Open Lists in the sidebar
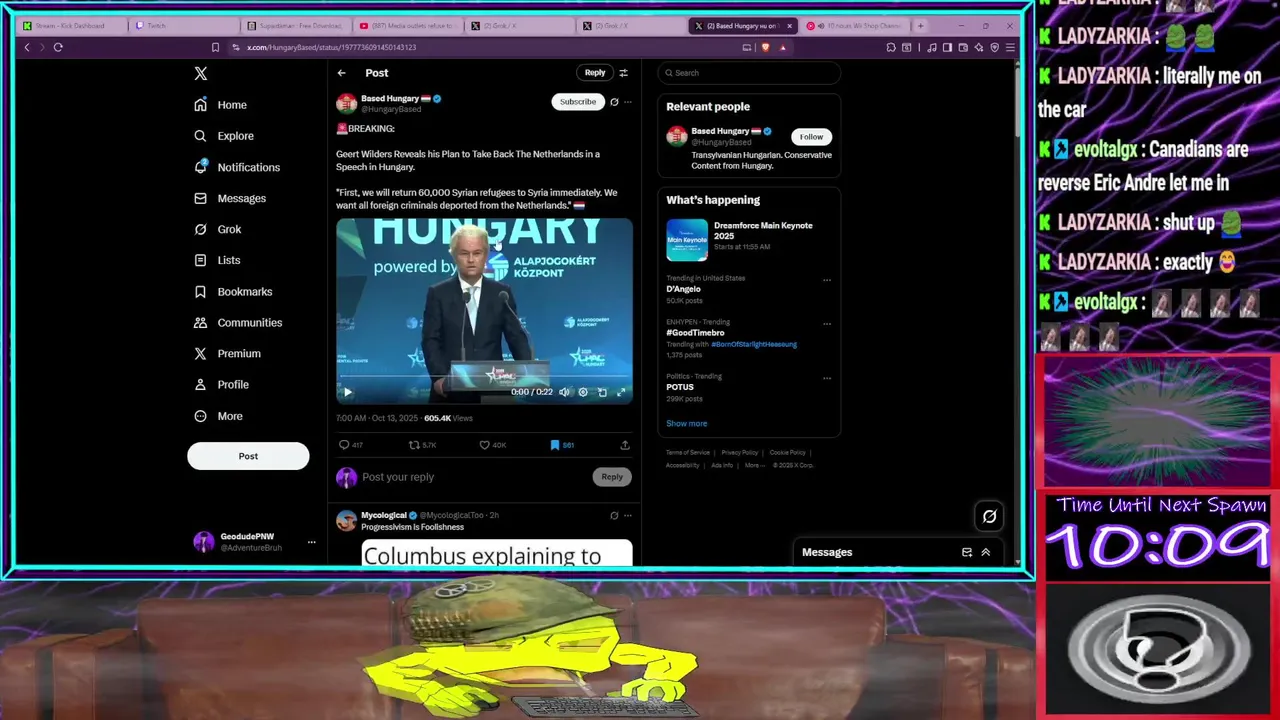The image size is (1280, 720). (217, 260)
